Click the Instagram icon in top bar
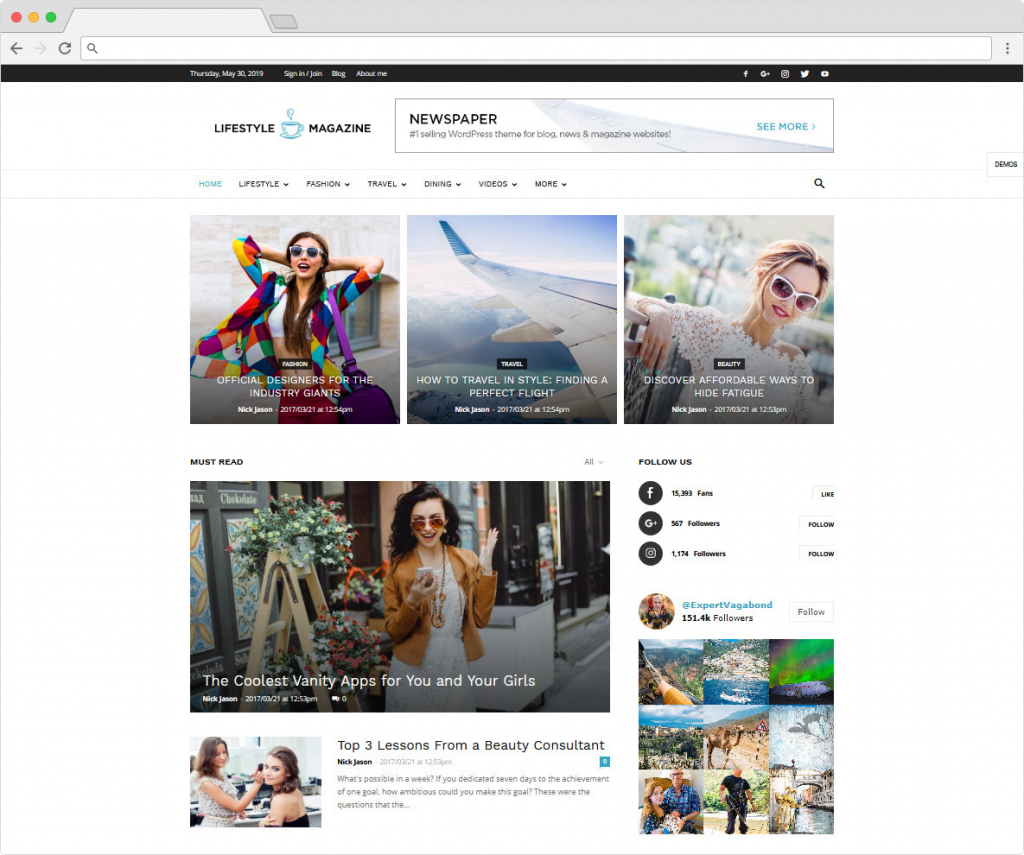Viewport: 1024px width, 855px height. (x=785, y=74)
